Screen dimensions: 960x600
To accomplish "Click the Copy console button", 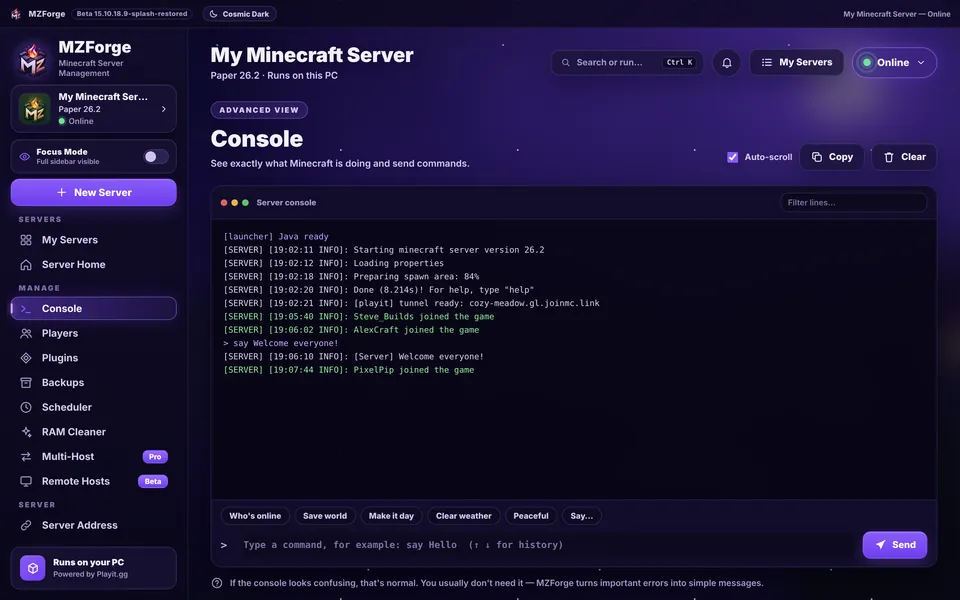I will point(832,157).
